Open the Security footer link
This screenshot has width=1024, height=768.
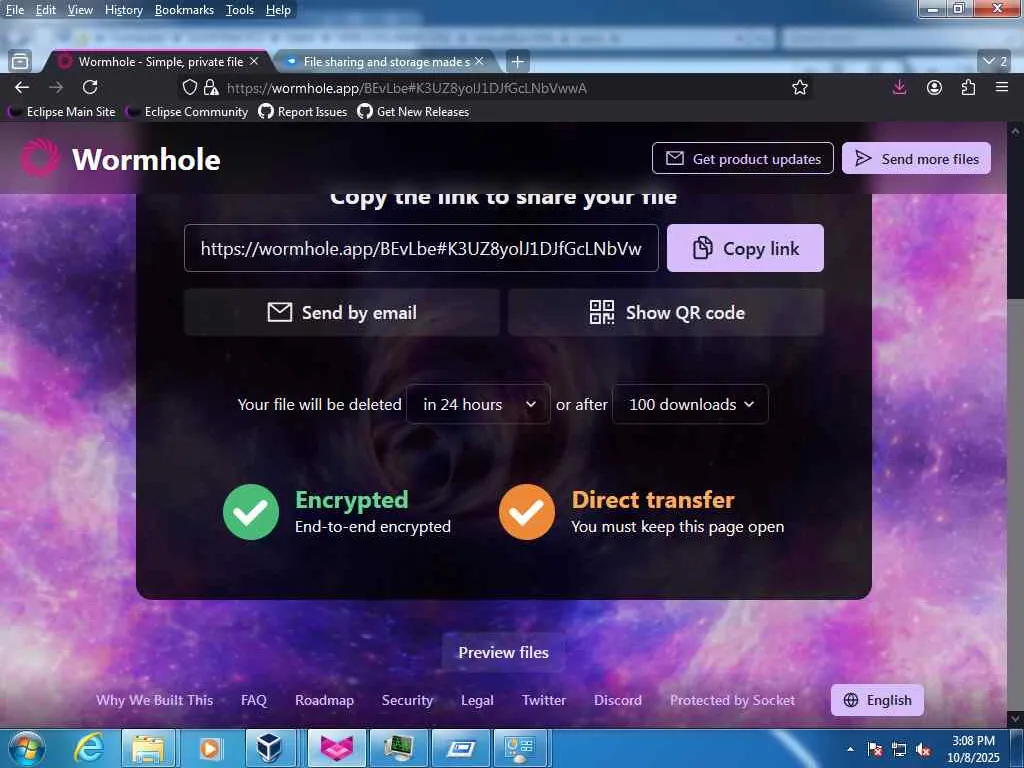point(408,700)
